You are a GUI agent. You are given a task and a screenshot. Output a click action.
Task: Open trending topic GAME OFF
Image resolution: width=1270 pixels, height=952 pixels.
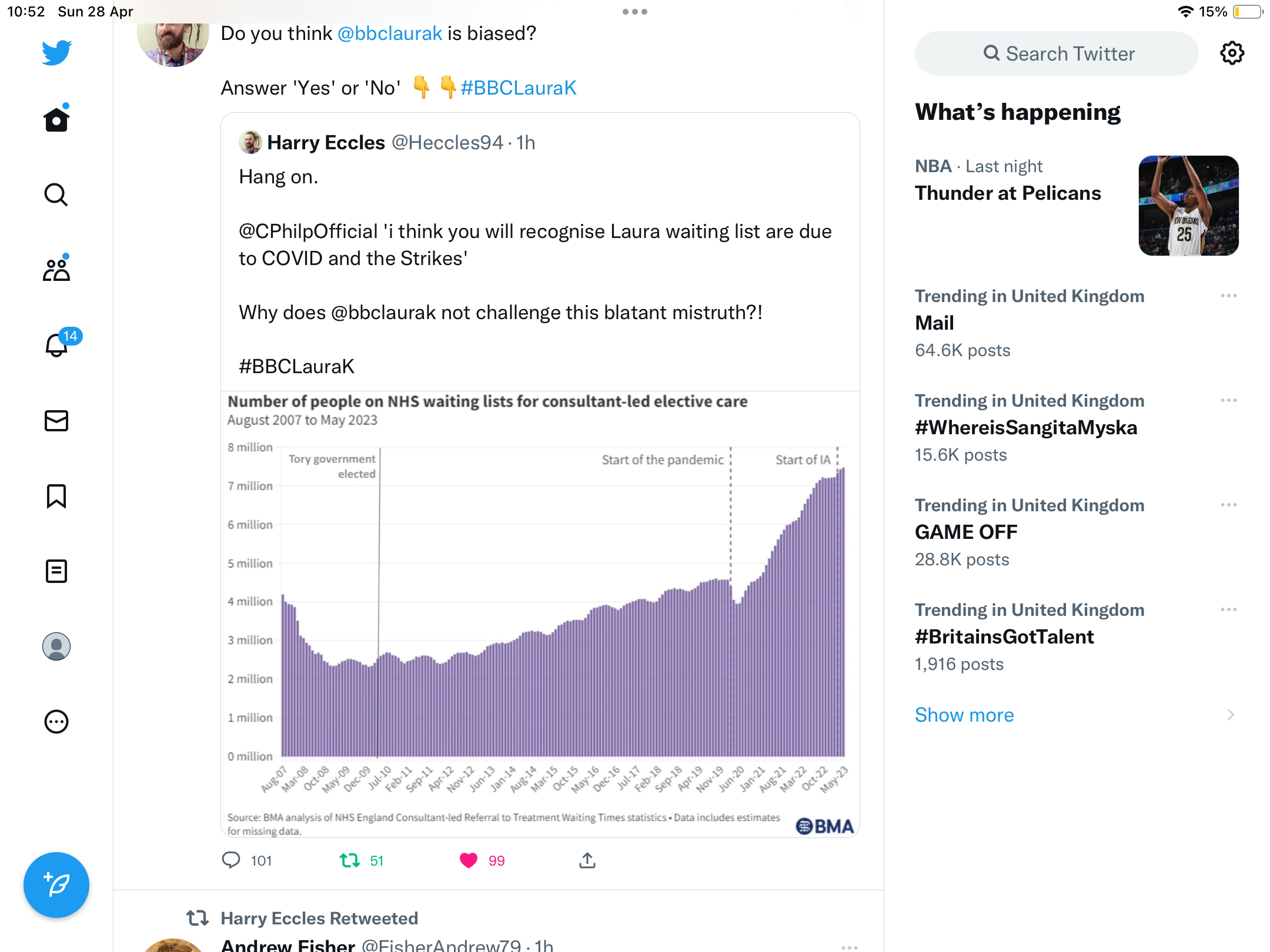coord(966,532)
